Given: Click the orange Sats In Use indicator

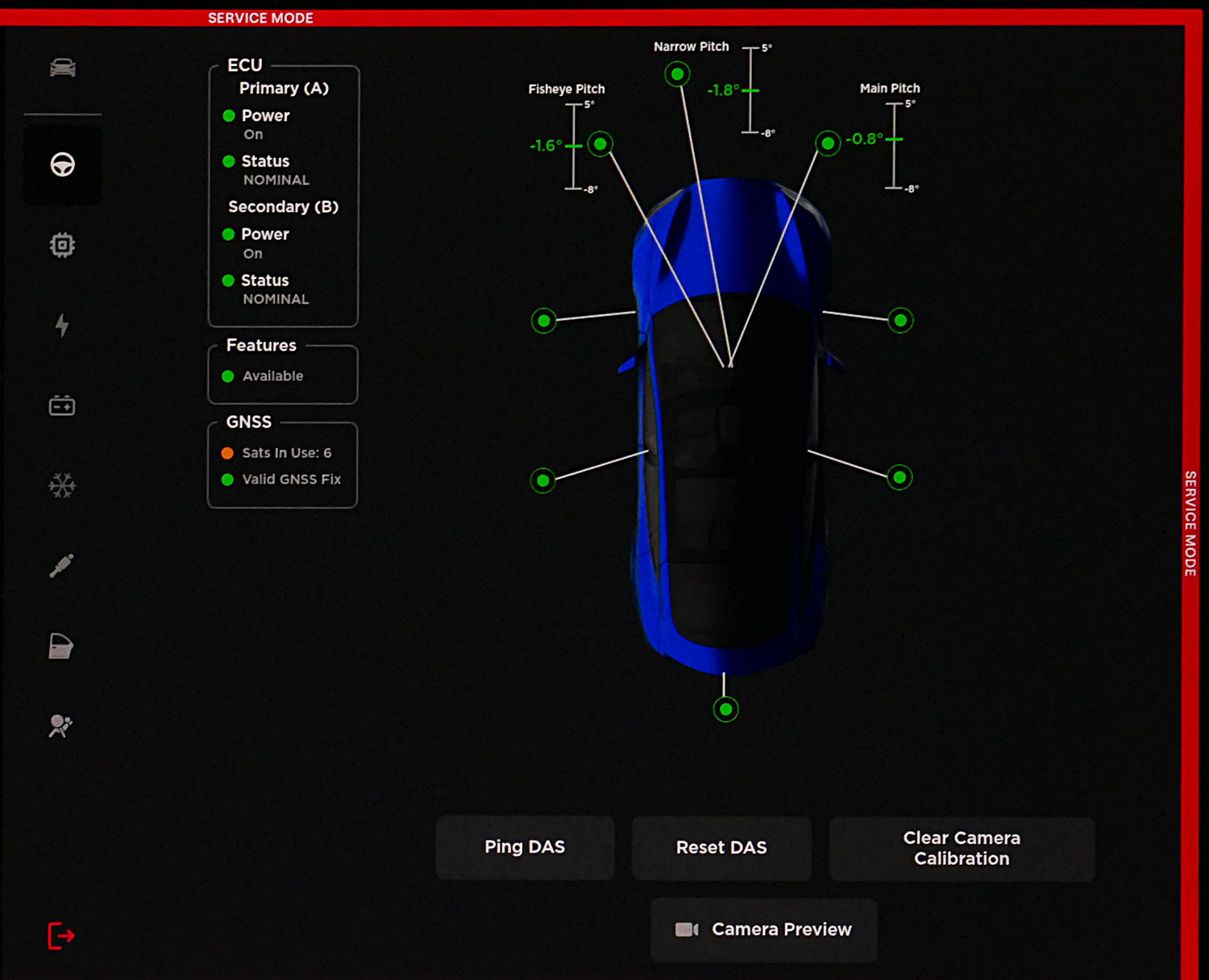Looking at the screenshot, I should point(226,453).
